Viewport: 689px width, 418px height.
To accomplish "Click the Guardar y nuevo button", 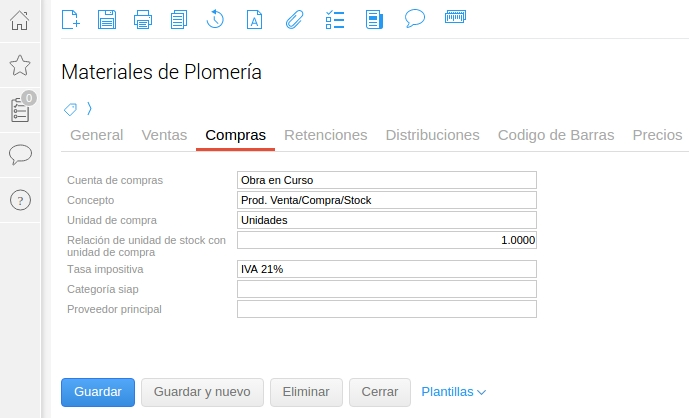I will (202, 392).
